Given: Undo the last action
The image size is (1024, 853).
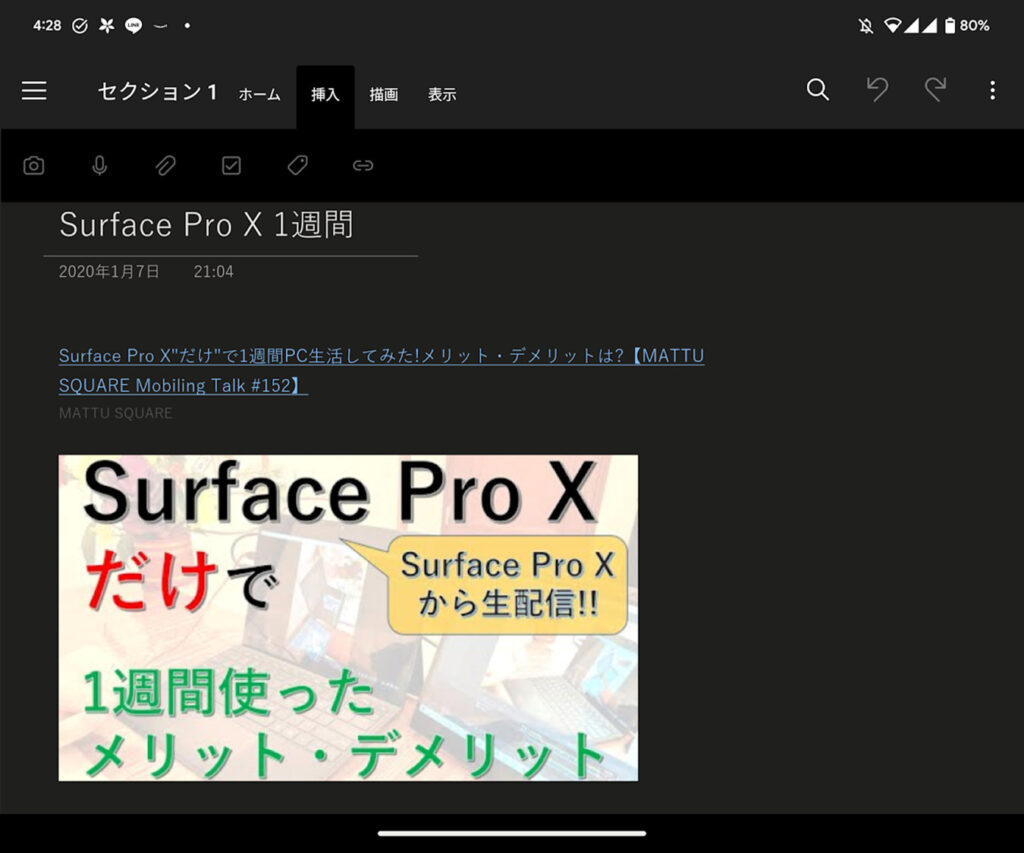Looking at the screenshot, I should click(x=877, y=89).
